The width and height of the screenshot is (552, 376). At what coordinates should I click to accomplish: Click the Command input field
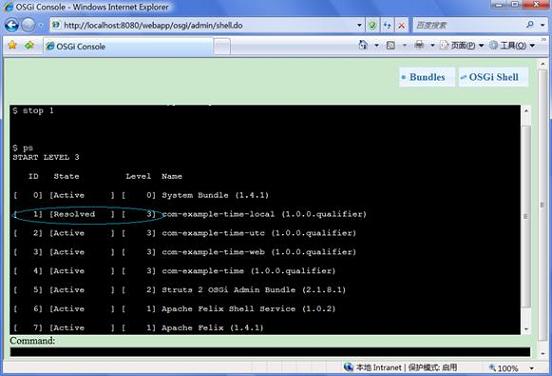tap(270, 352)
